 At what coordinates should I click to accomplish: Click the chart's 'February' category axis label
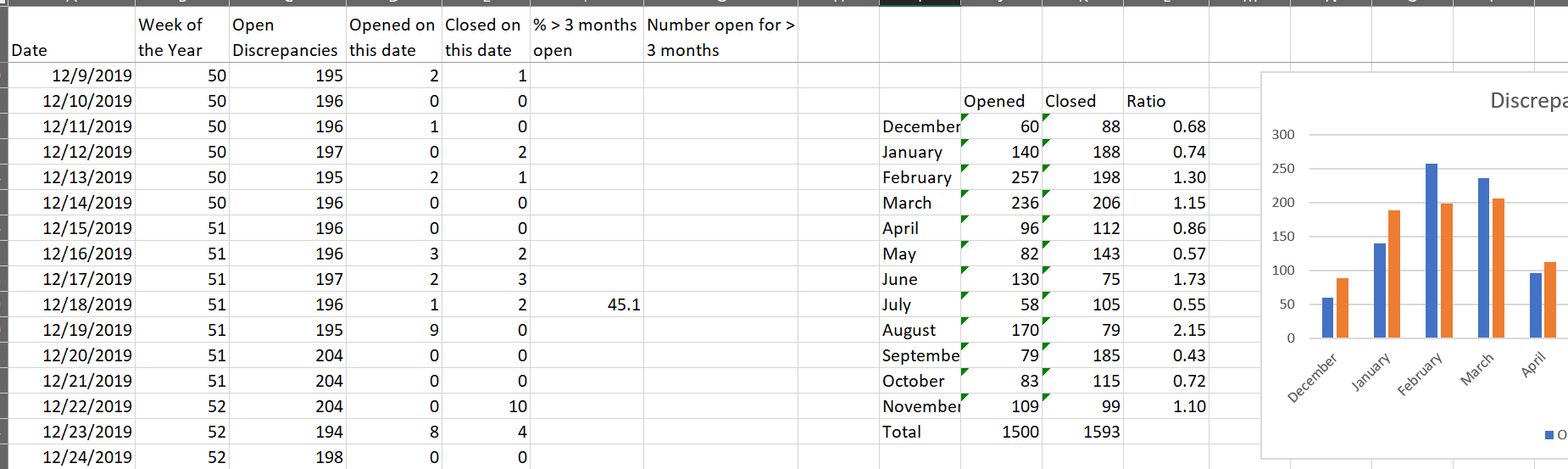pos(1420,374)
